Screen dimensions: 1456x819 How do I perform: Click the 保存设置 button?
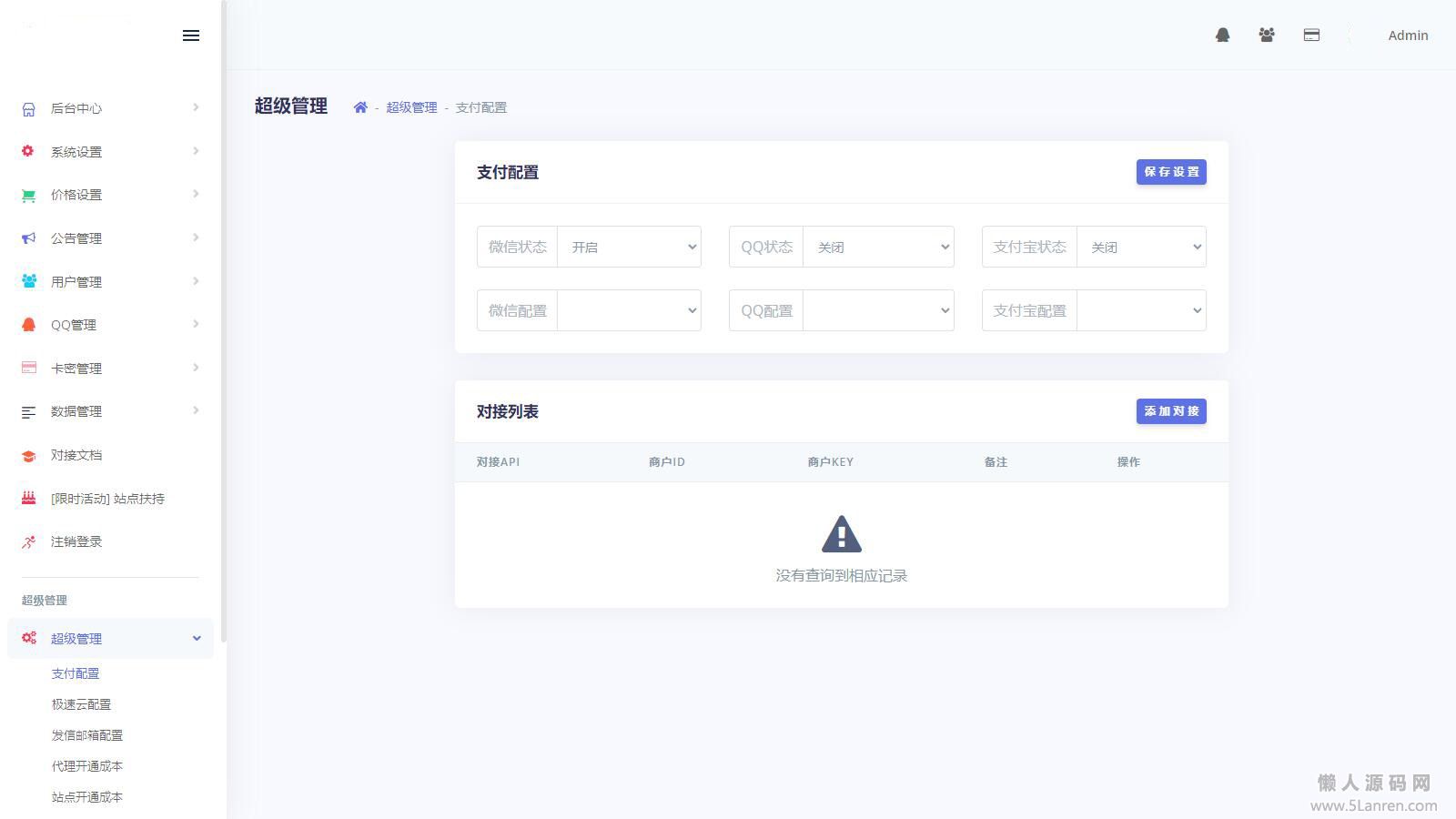click(x=1171, y=172)
